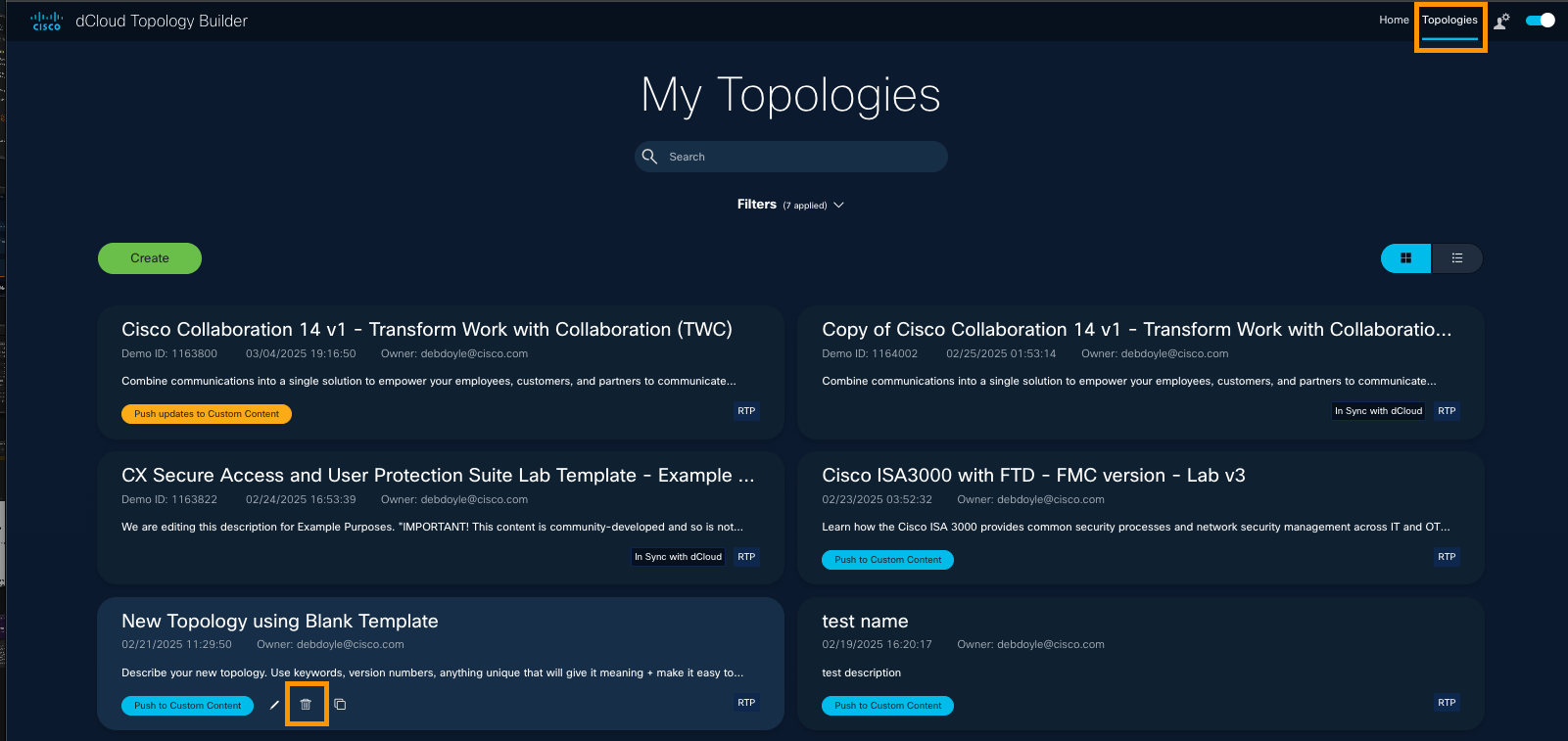
Task: Click Push updates to Custom Content
Action: coord(207,414)
